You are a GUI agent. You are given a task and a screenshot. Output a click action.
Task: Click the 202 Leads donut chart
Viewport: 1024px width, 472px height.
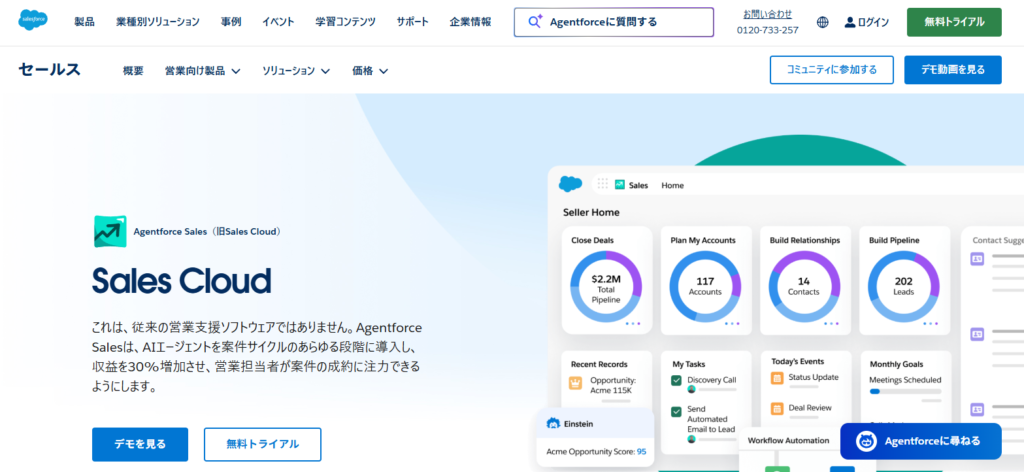(903, 287)
